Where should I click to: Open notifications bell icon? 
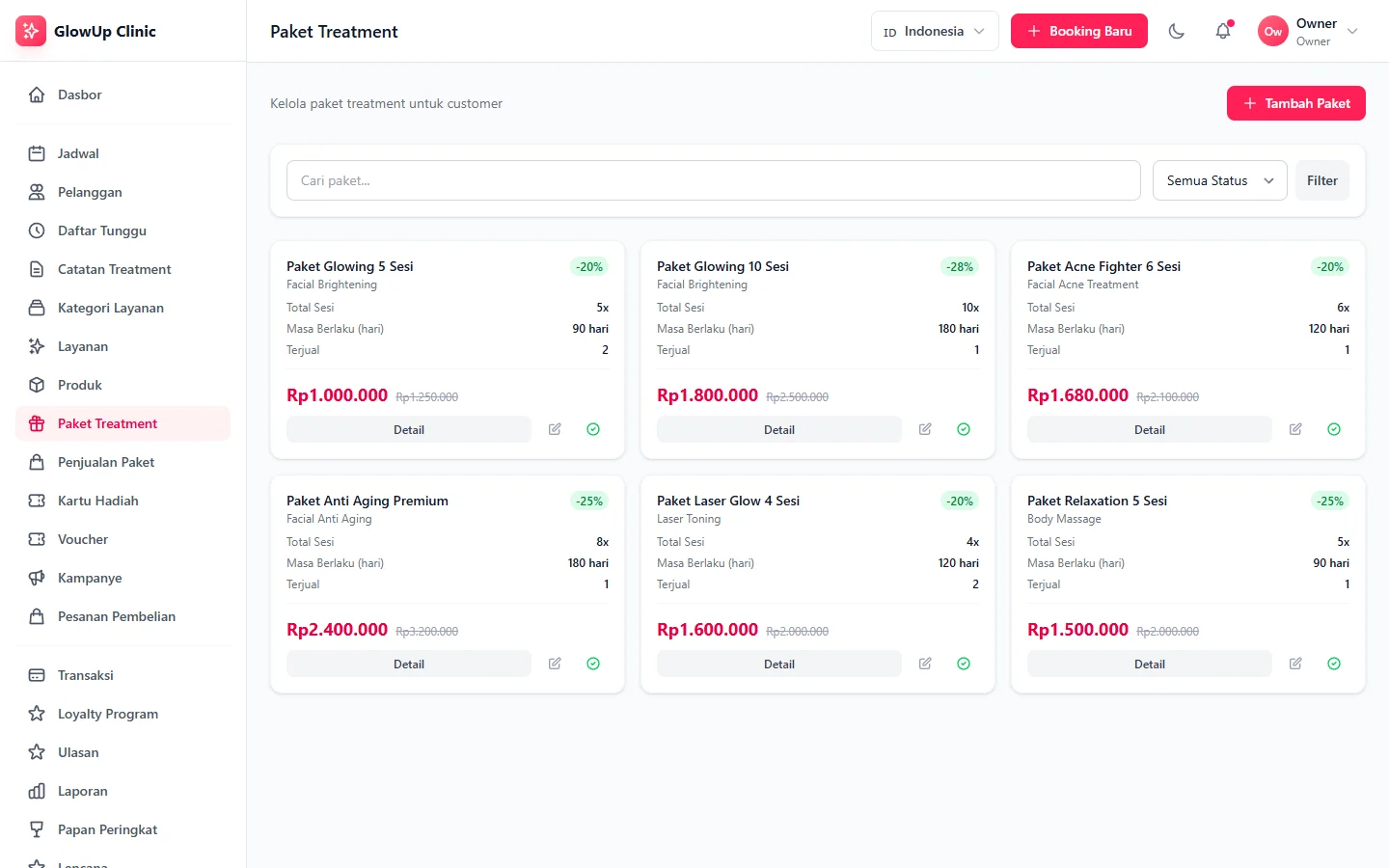coord(1223,31)
